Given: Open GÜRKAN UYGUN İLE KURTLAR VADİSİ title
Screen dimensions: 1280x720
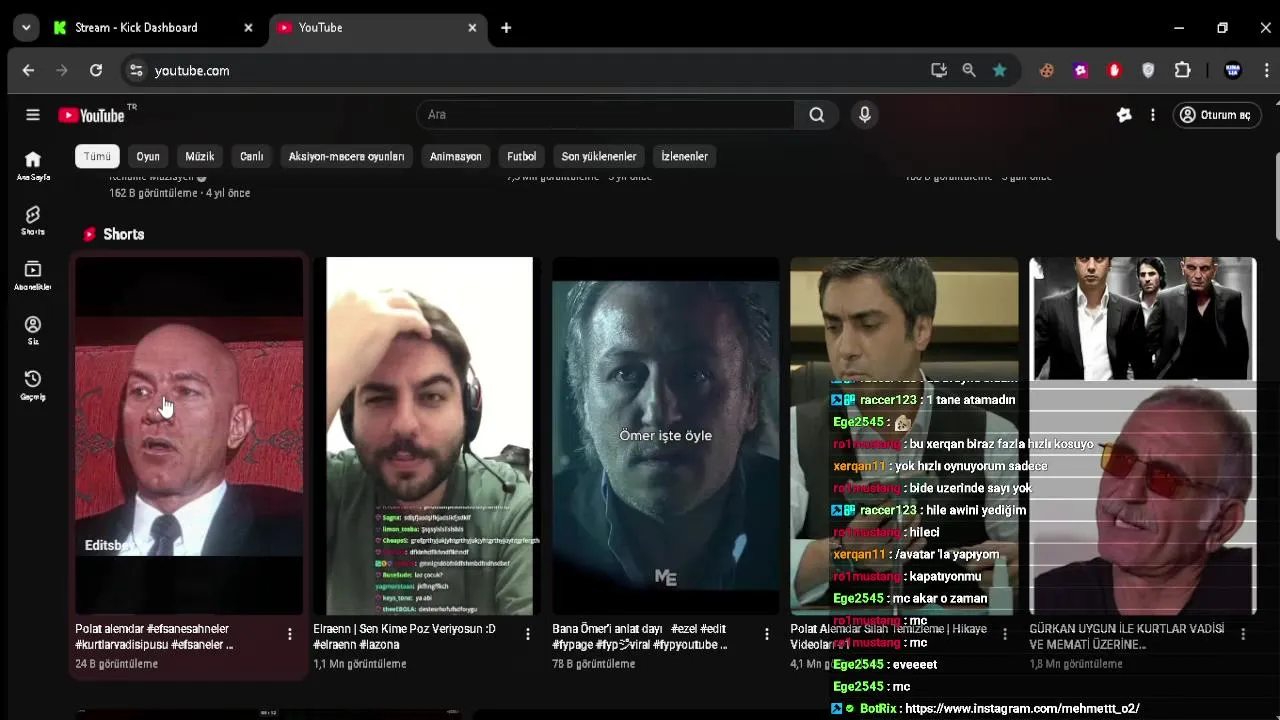Looking at the screenshot, I should [1127, 637].
